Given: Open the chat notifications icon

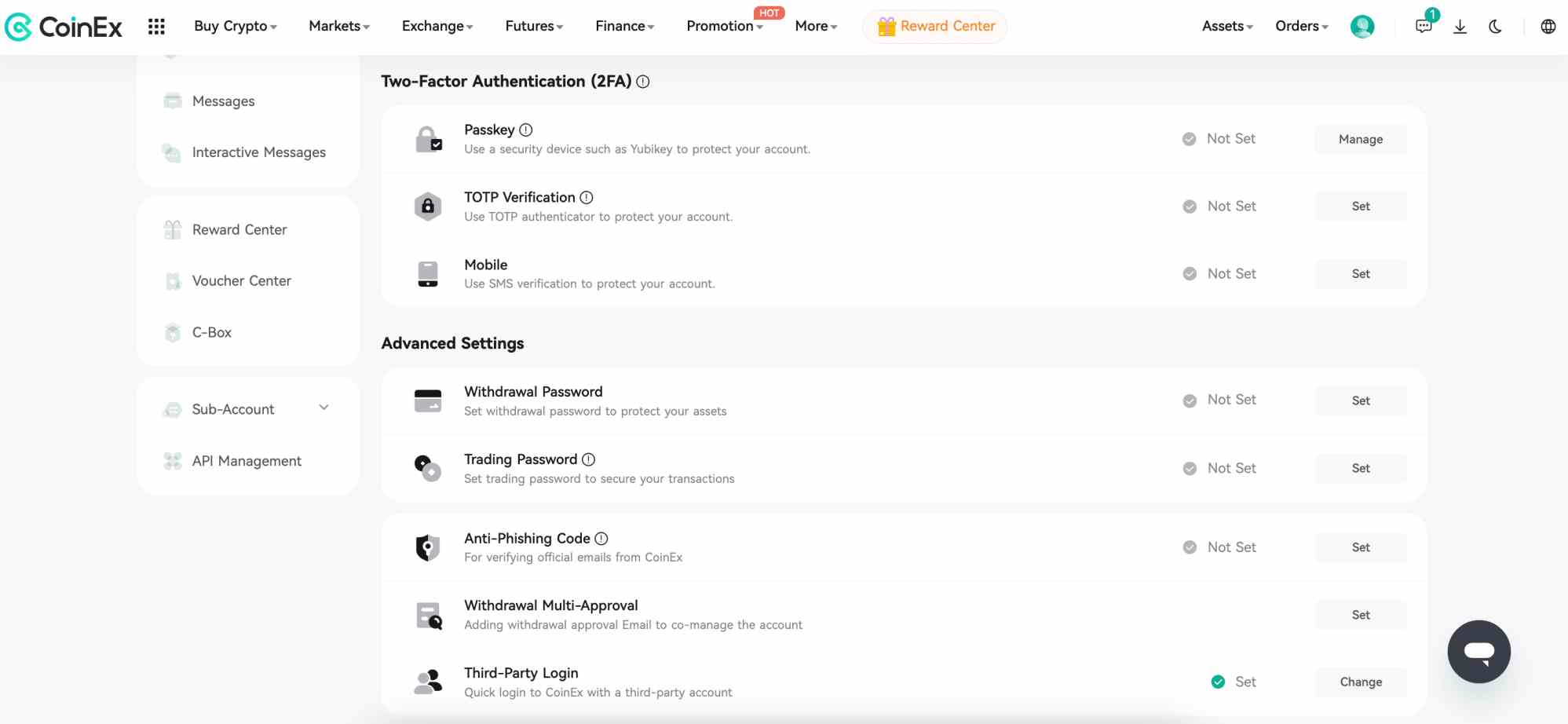Looking at the screenshot, I should [x=1423, y=27].
